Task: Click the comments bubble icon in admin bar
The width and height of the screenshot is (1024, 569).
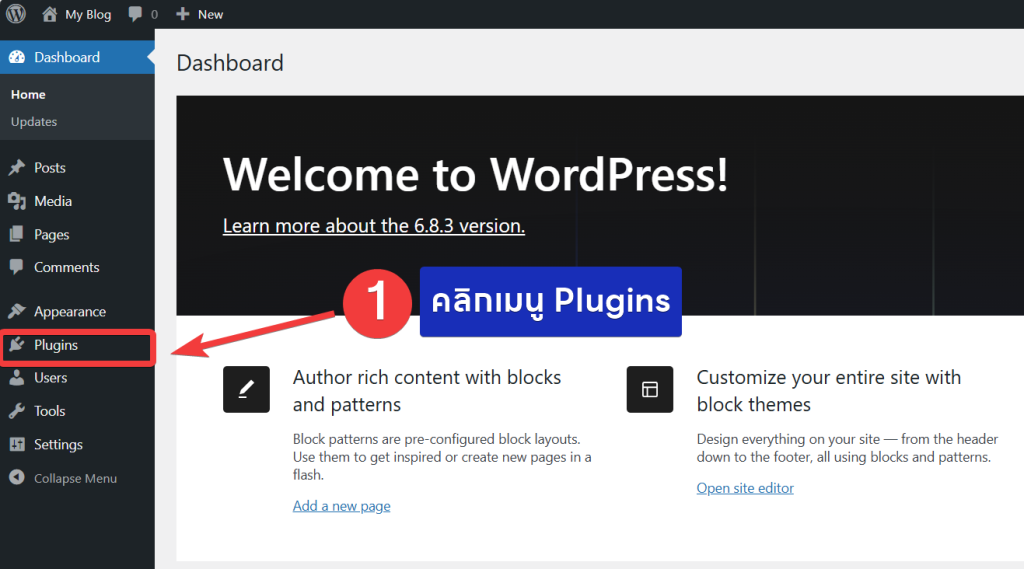Action: click(135, 14)
